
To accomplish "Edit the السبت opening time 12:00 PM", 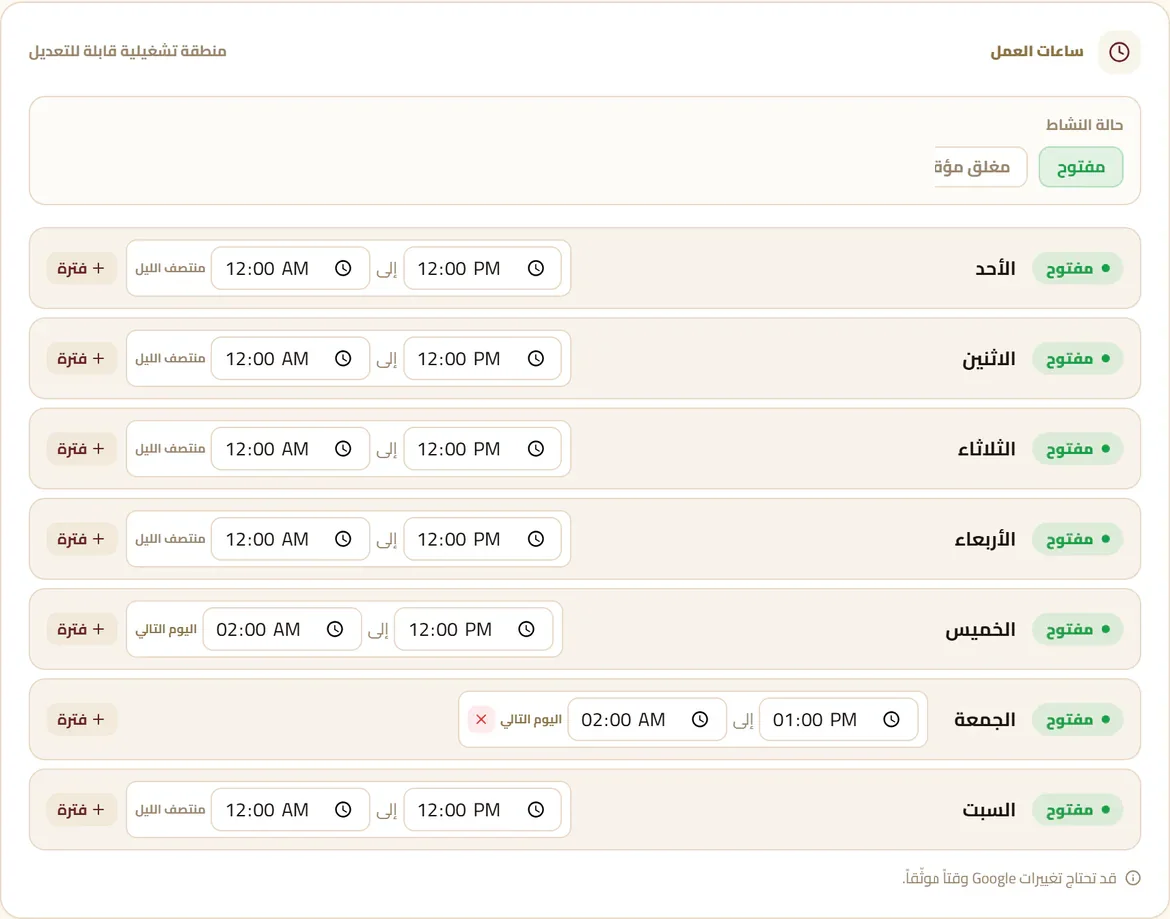I will click(482, 810).
